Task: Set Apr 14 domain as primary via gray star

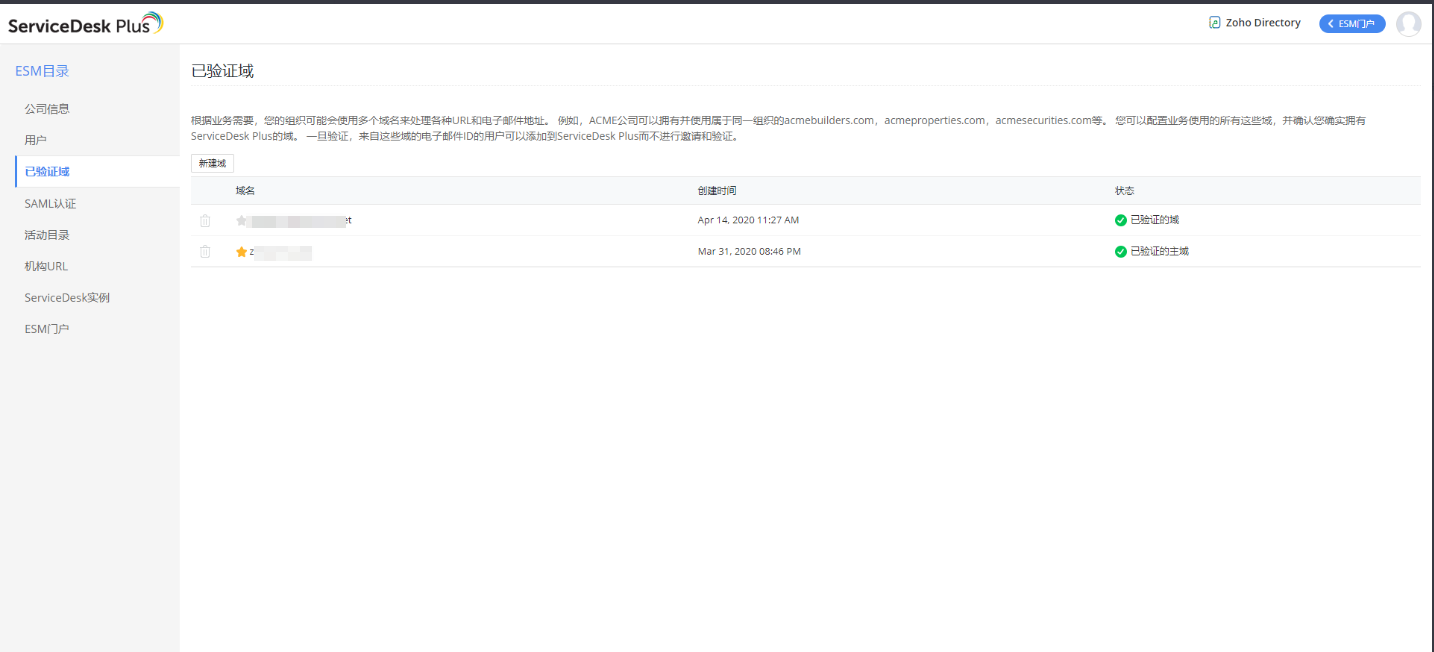Action: coord(241,220)
